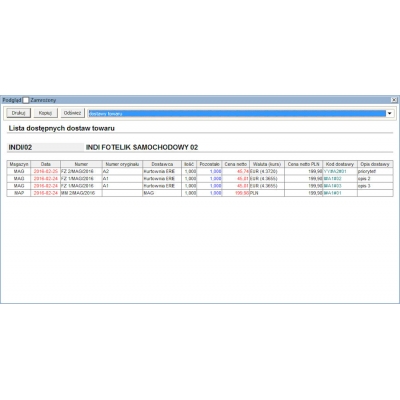Screen dimensions: 400x400
Task: Click the Dostawca column header
Action: coord(162,164)
